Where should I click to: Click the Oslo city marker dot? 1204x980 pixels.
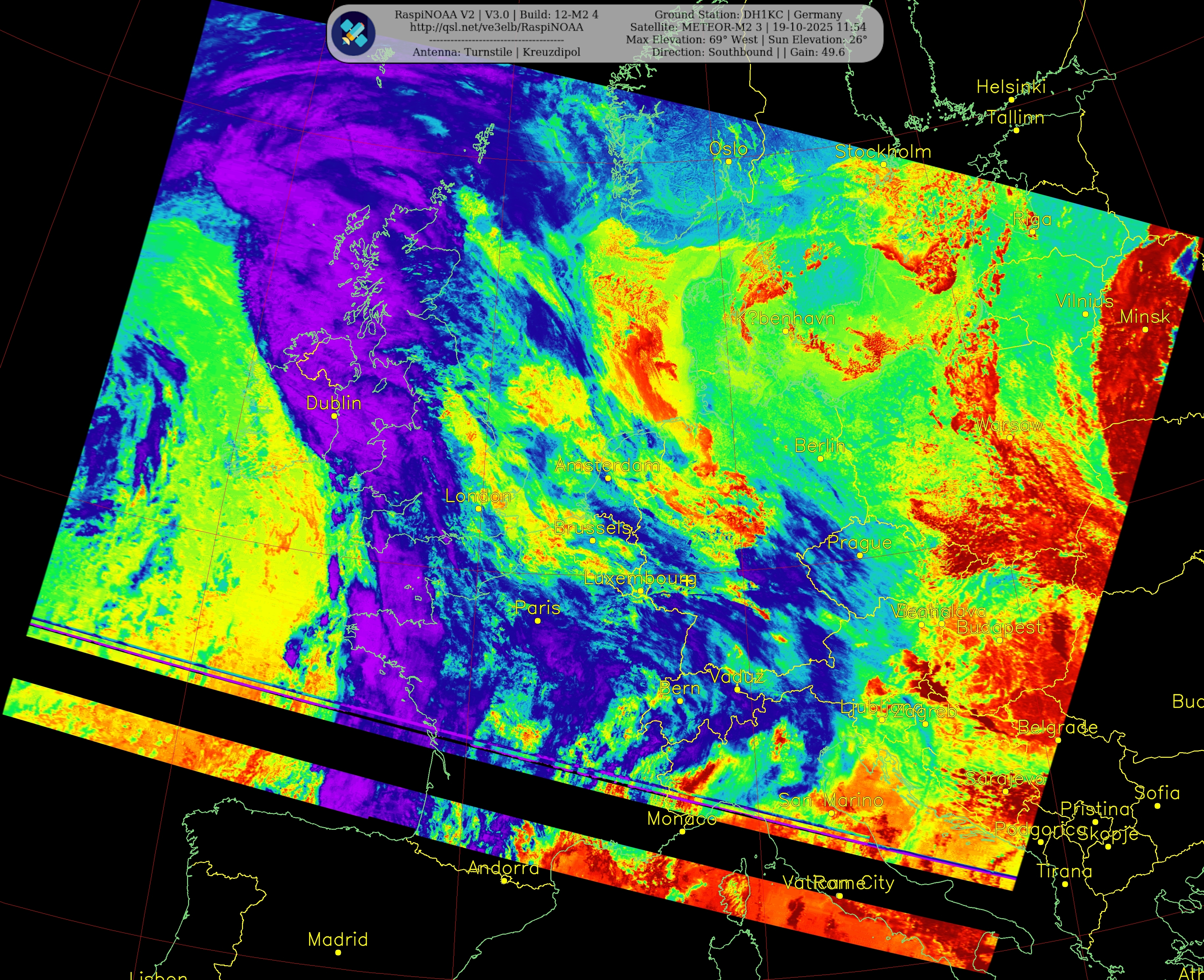click(x=729, y=162)
